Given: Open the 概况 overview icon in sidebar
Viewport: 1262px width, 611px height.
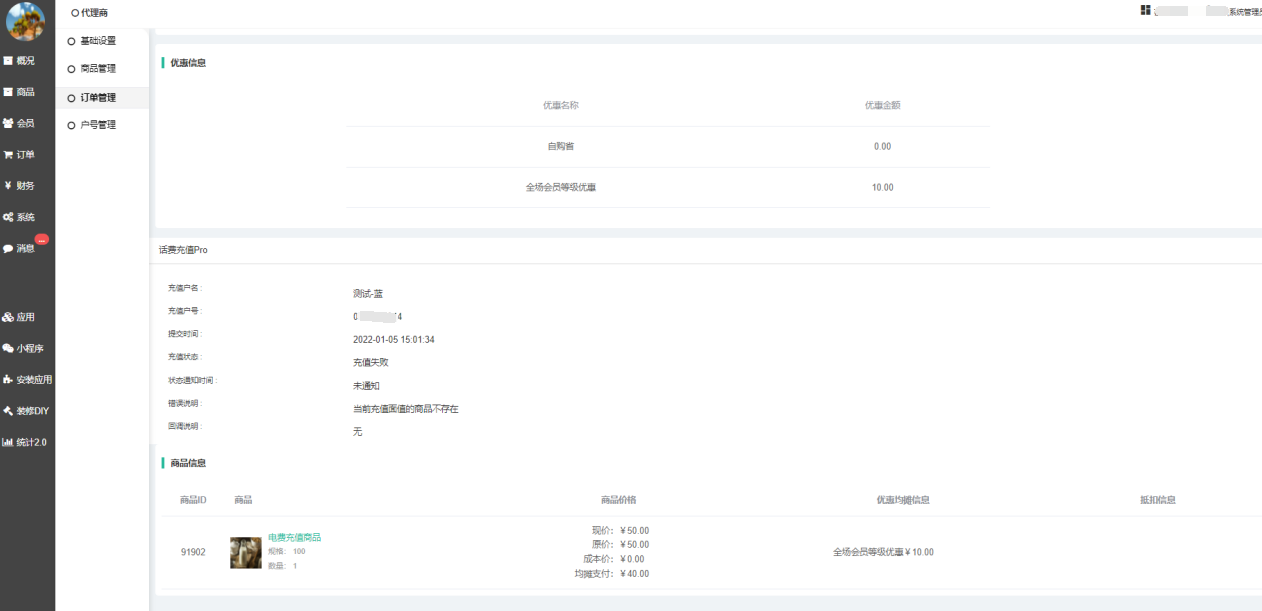Looking at the screenshot, I should click(8, 61).
